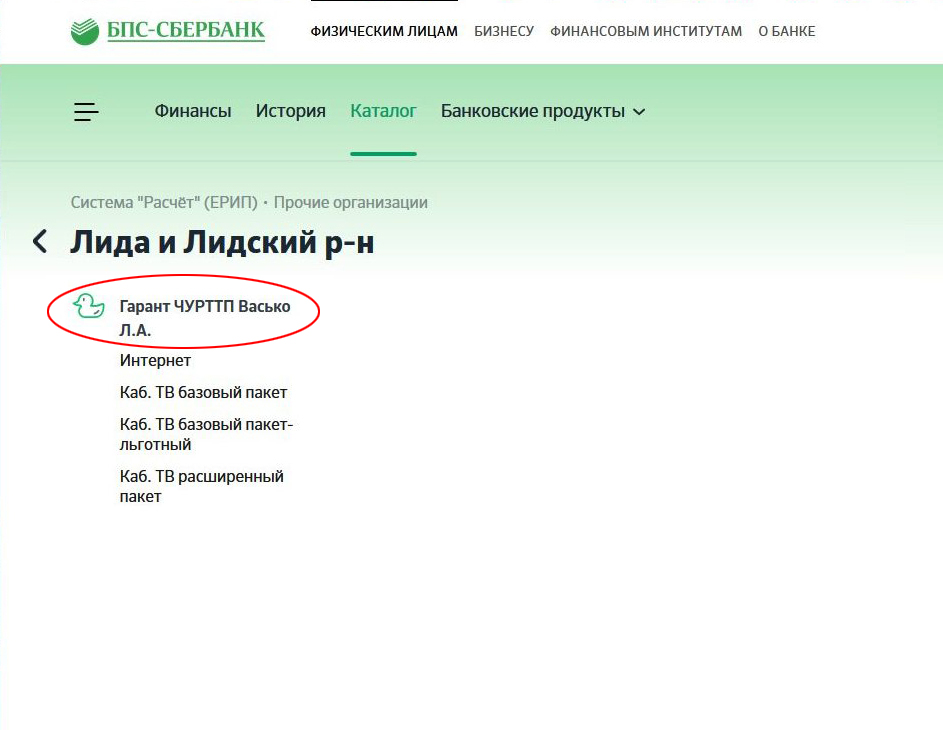Click the БПС-СБЕРБАНК logo text link

(x=186, y=31)
